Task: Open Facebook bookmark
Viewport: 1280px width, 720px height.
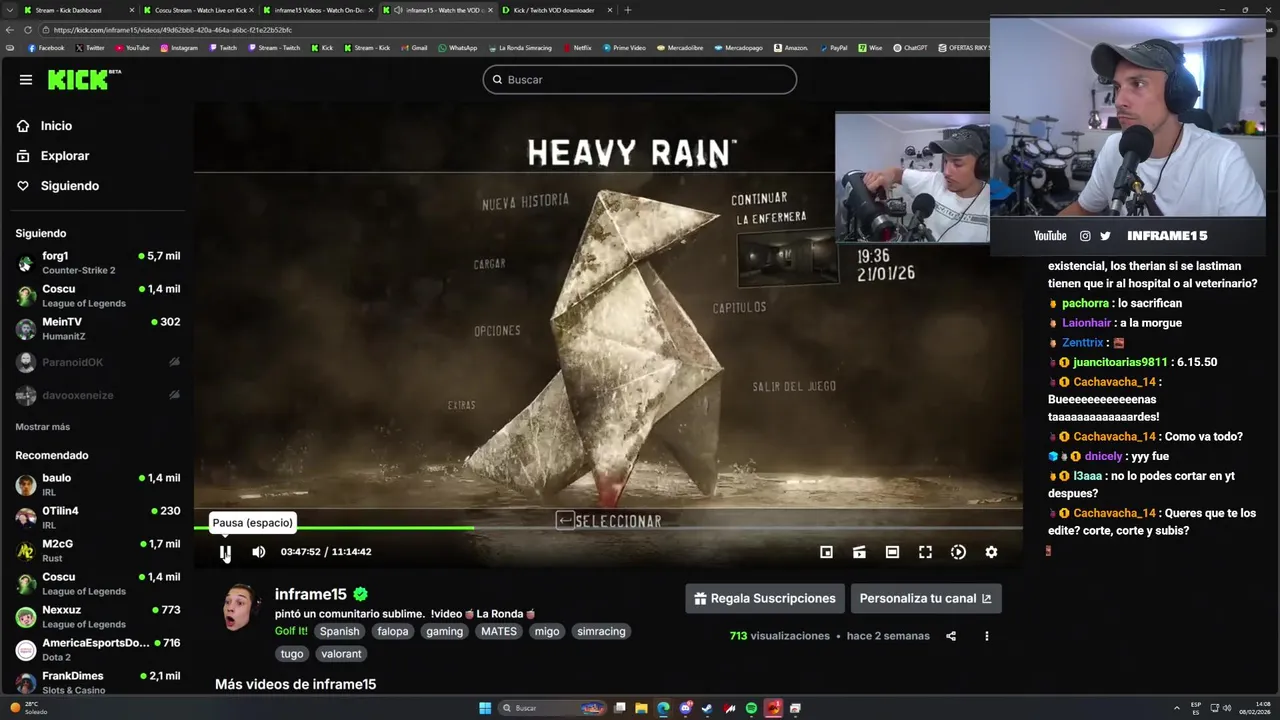Action: (46, 48)
